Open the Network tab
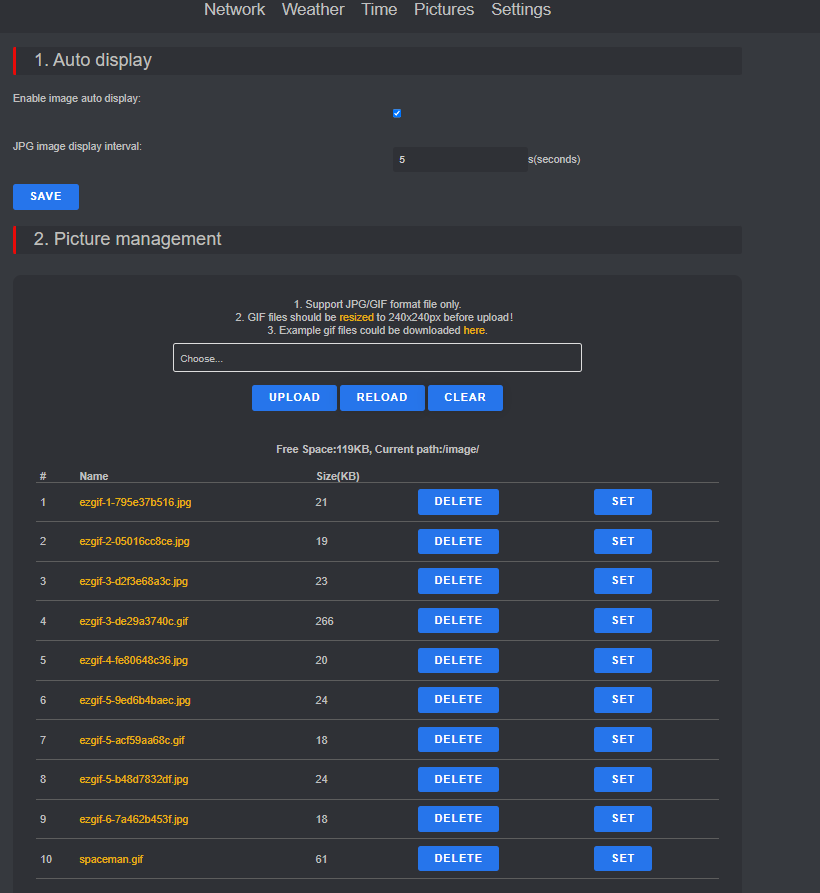This screenshot has width=820, height=893. [x=235, y=10]
